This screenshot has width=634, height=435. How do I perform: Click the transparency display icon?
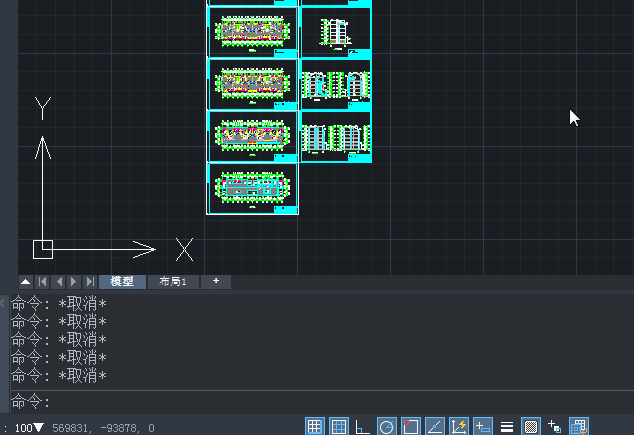click(531, 427)
